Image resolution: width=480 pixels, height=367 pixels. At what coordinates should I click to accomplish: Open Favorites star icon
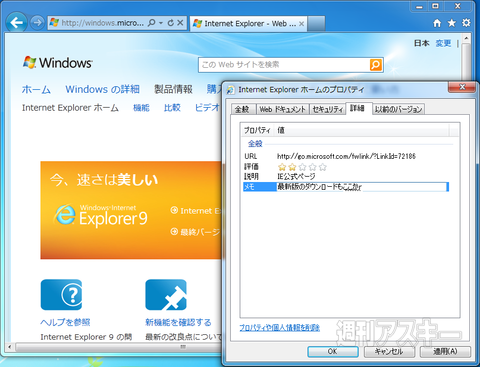click(452, 23)
